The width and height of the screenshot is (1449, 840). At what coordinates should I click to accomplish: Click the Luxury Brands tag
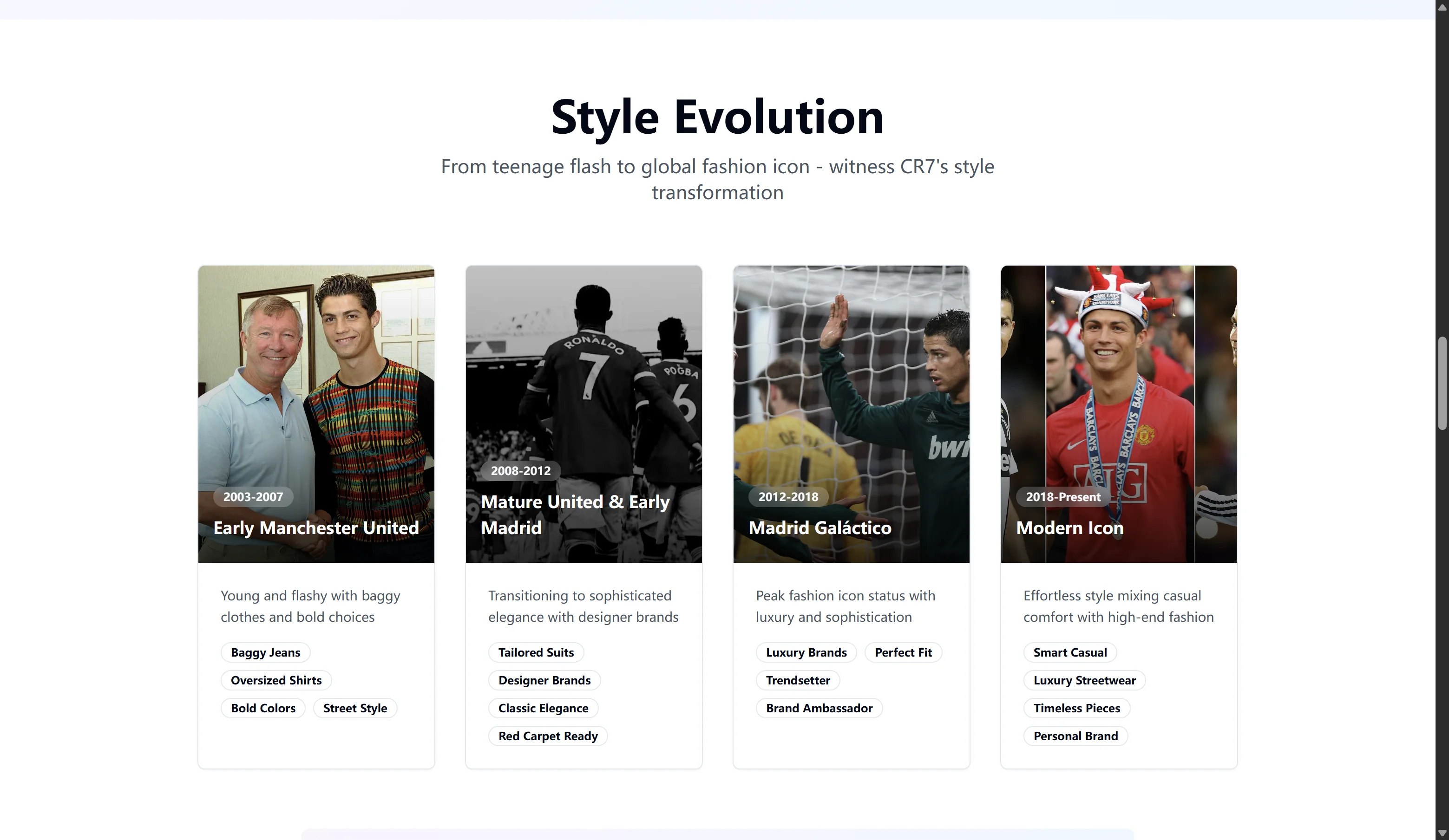pos(806,653)
